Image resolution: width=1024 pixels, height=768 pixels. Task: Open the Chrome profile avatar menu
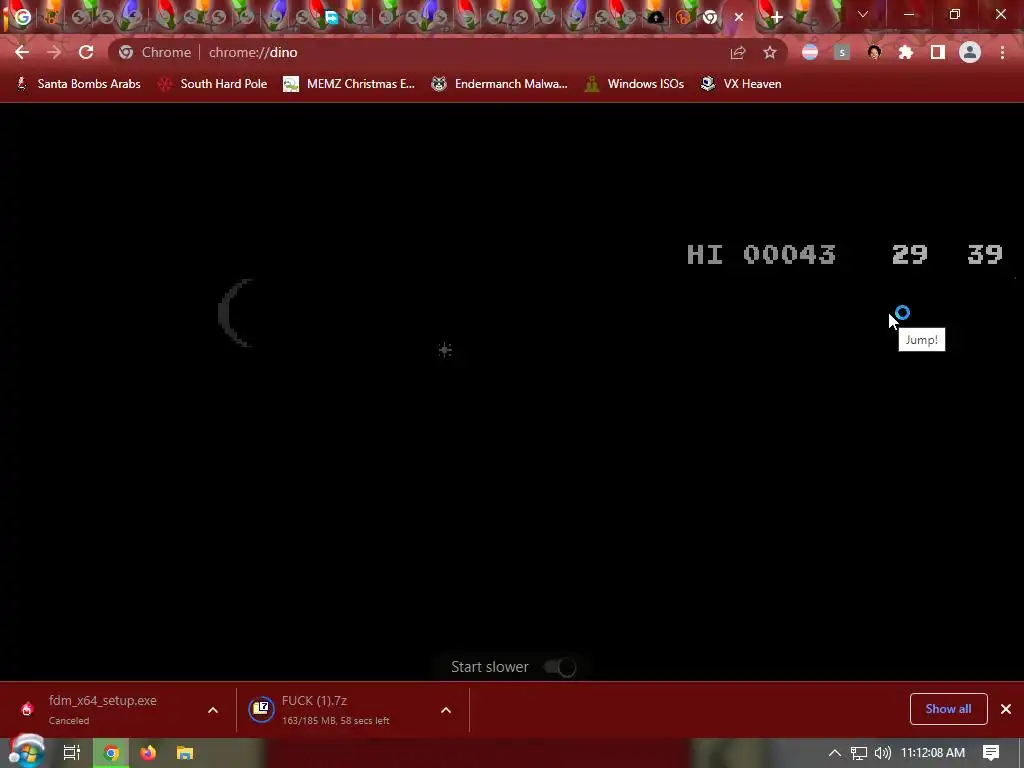pyautogui.click(x=970, y=52)
